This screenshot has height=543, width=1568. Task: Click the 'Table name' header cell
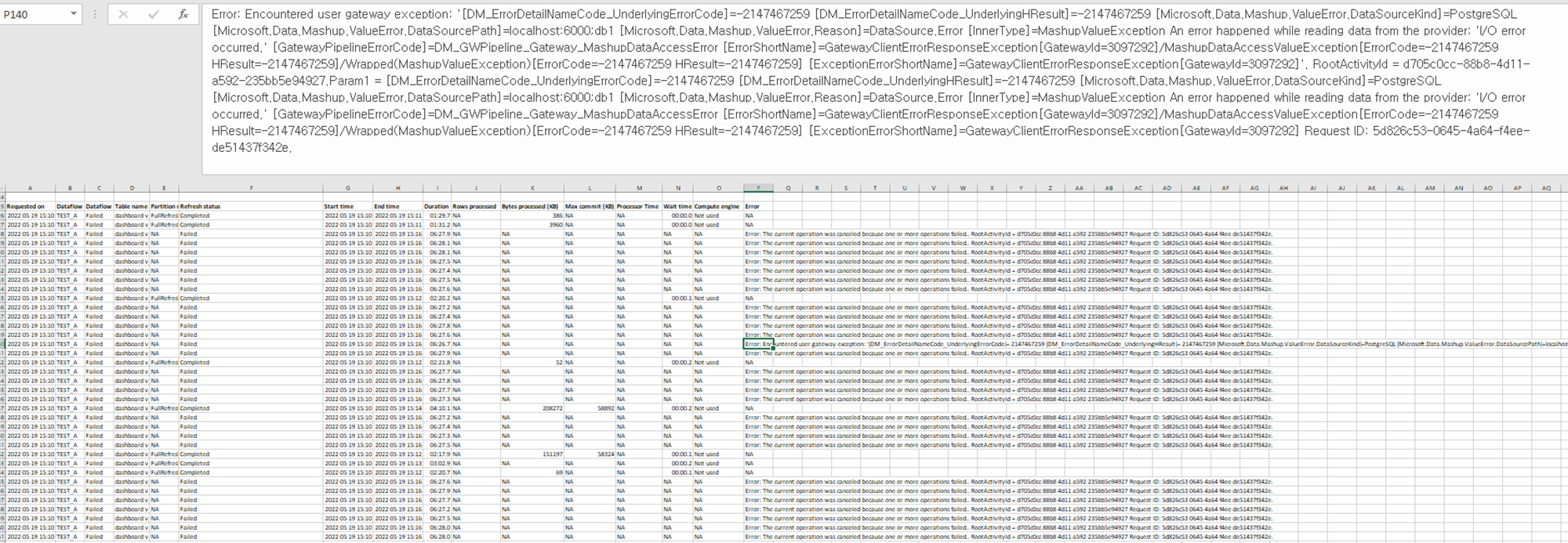pyautogui.click(x=131, y=207)
